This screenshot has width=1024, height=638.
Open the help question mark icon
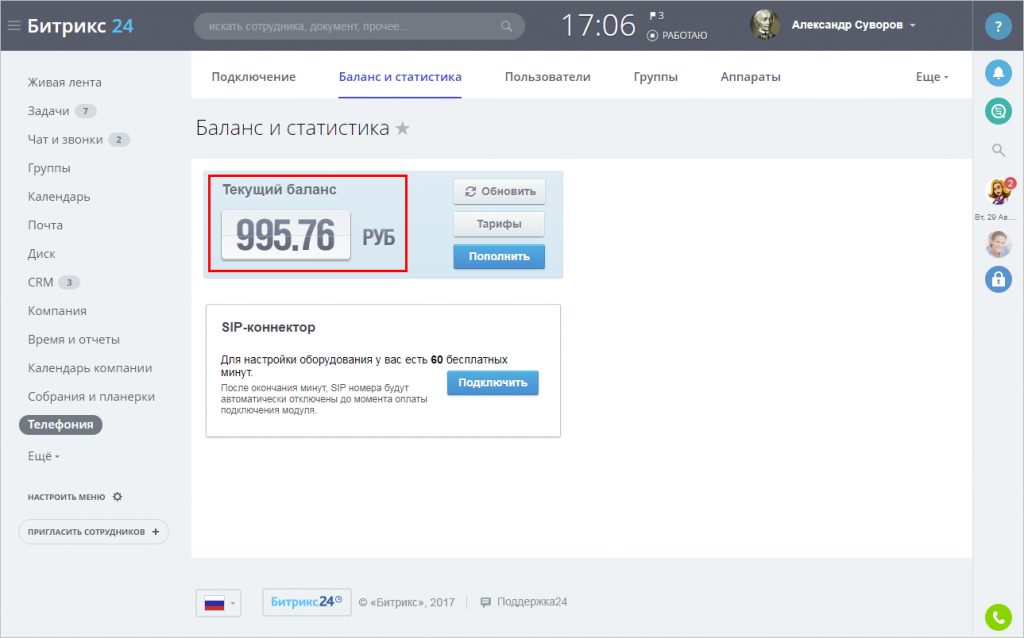point(998,26)
